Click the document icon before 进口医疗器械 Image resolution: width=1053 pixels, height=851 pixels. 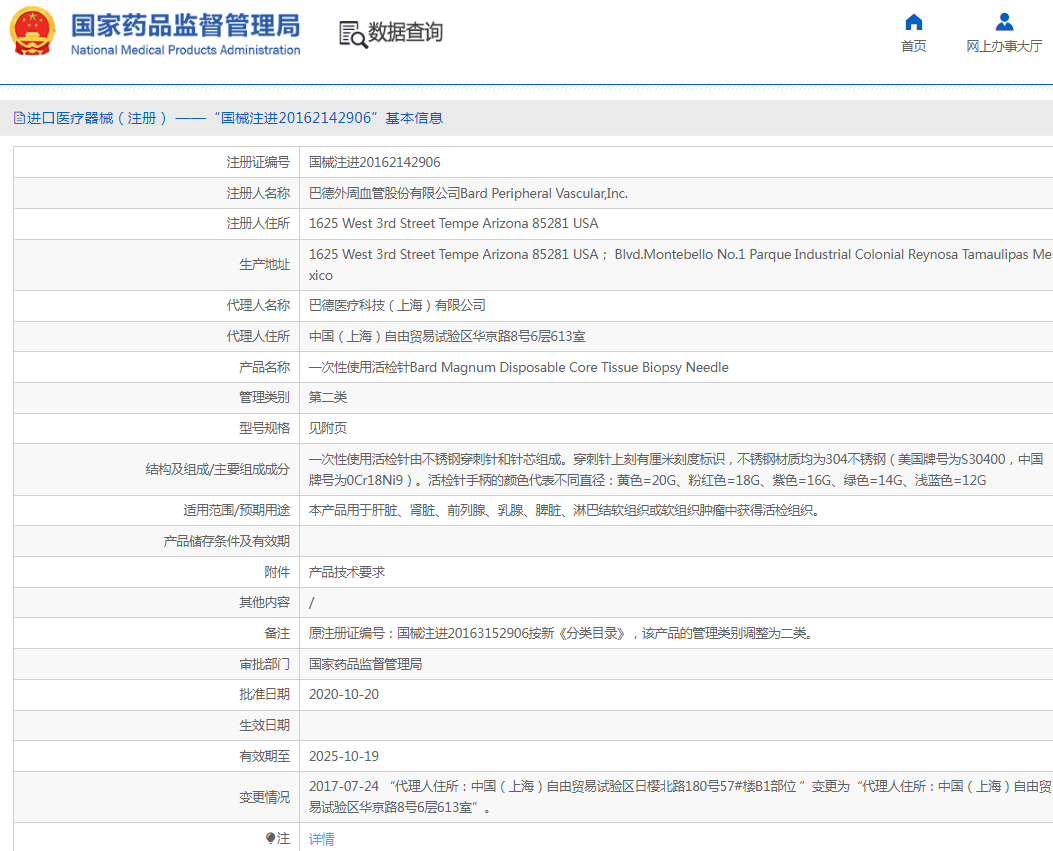(x=19, y=118)
